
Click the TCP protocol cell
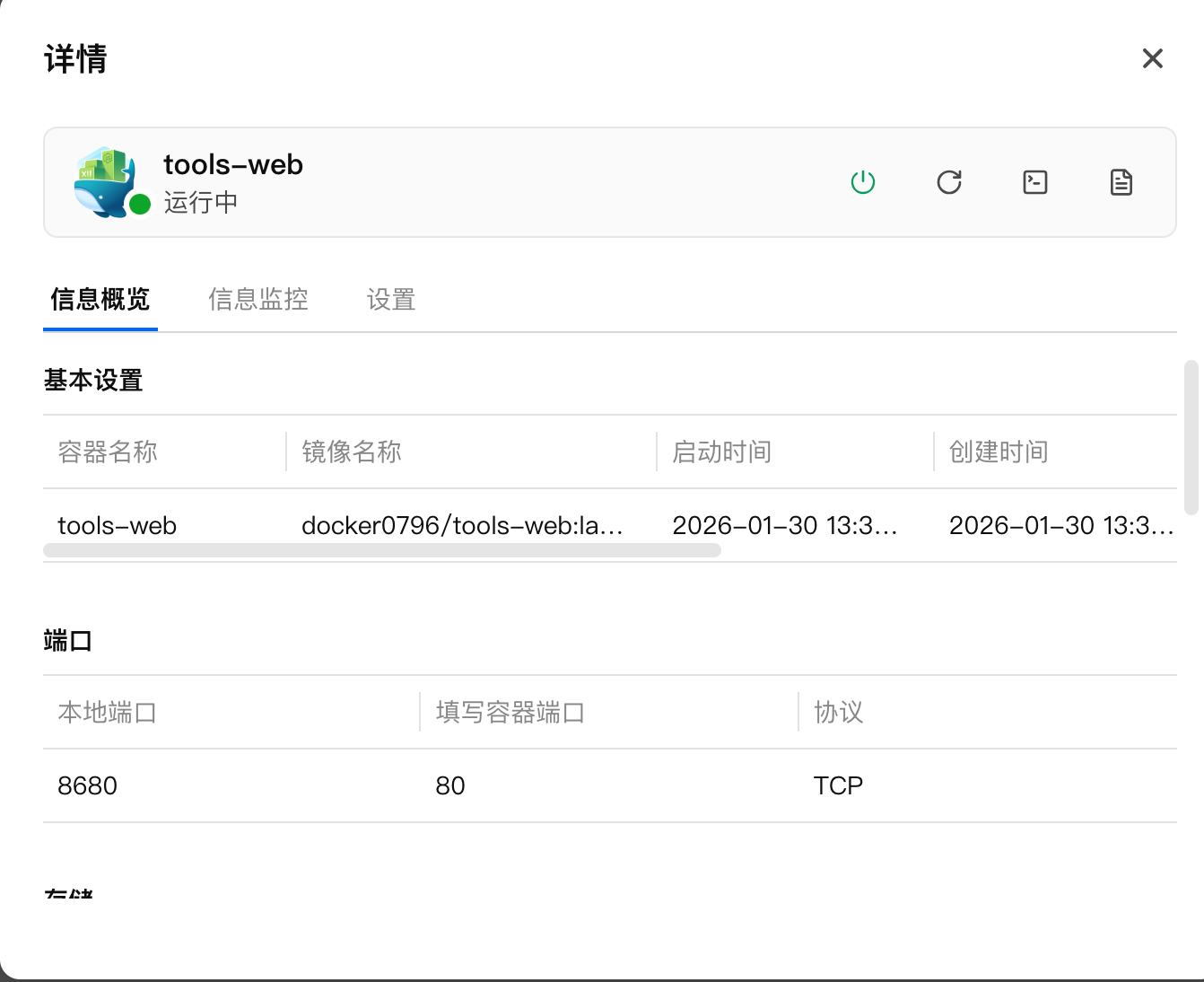point(837,785)
